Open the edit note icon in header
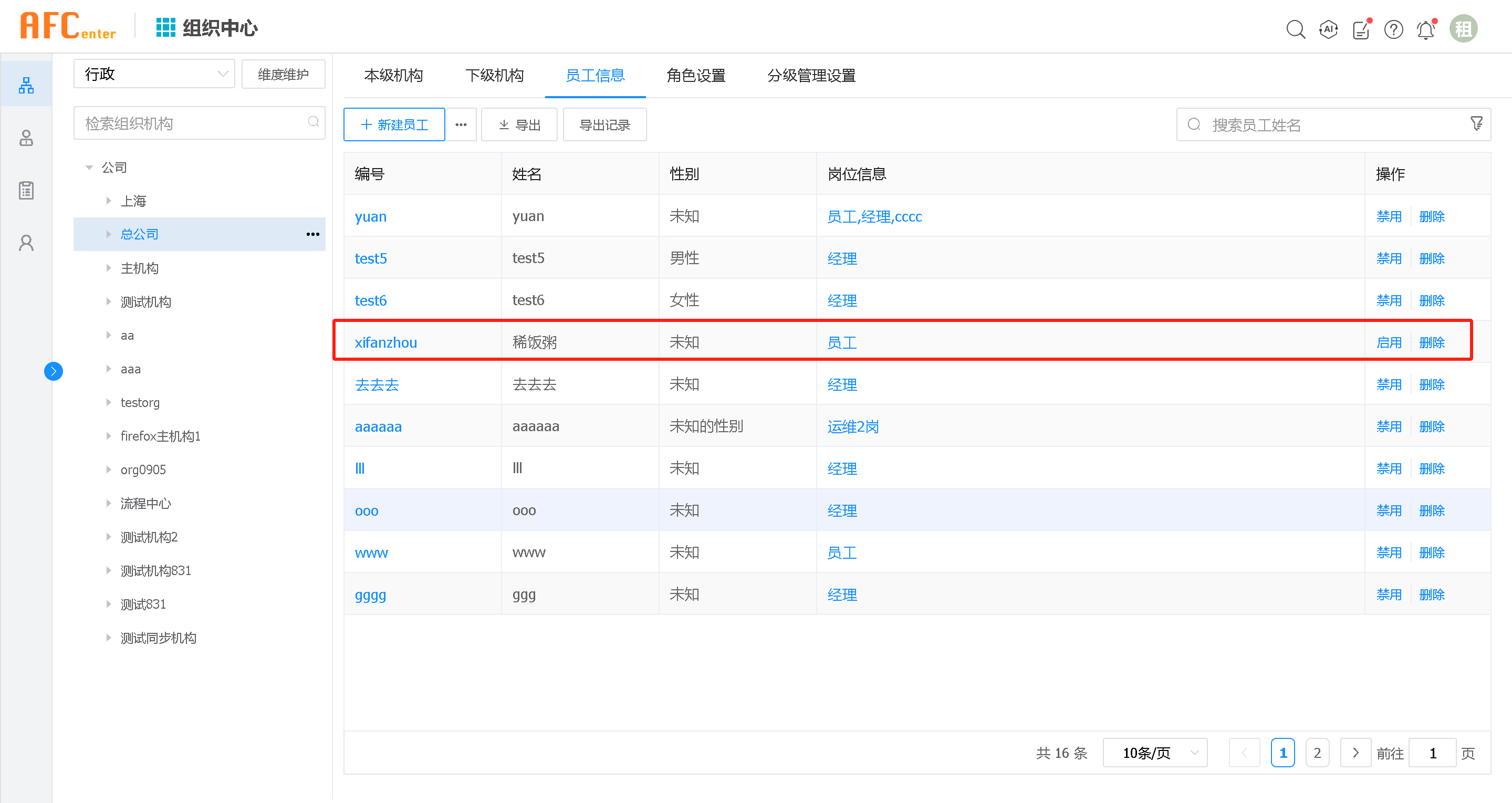 1361,29
